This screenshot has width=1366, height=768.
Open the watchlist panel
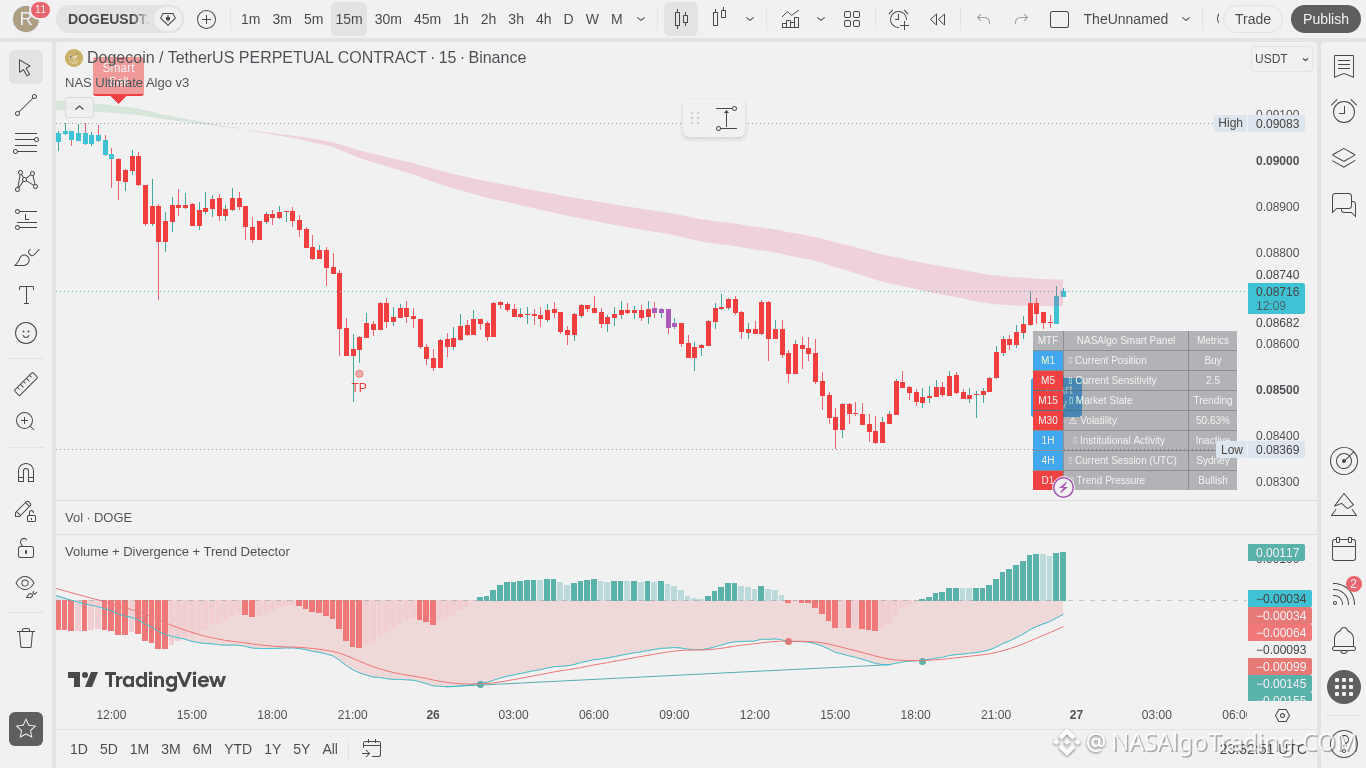pyautogui.click(x=1343, y=67)
